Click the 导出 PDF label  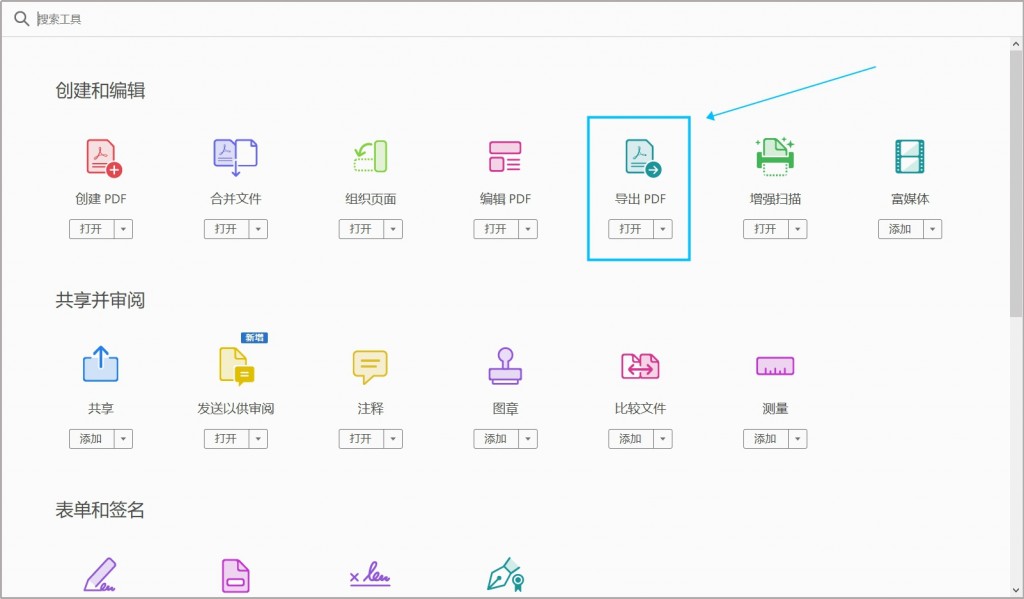click(x=640, y=199)
